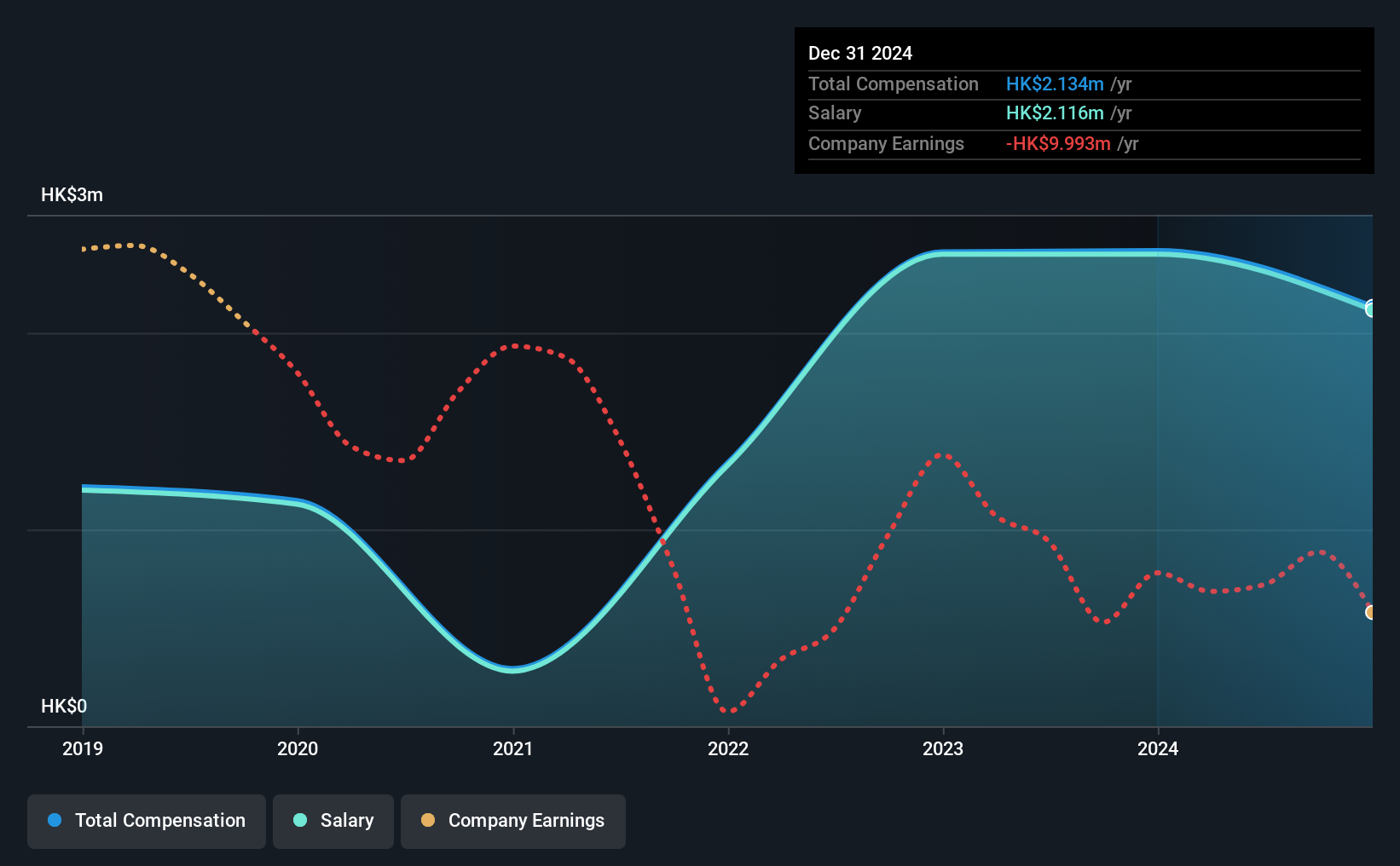Click the teal Salary legend dot
This screenshot has height=866, width=1400.
click(x=300, y=820)
